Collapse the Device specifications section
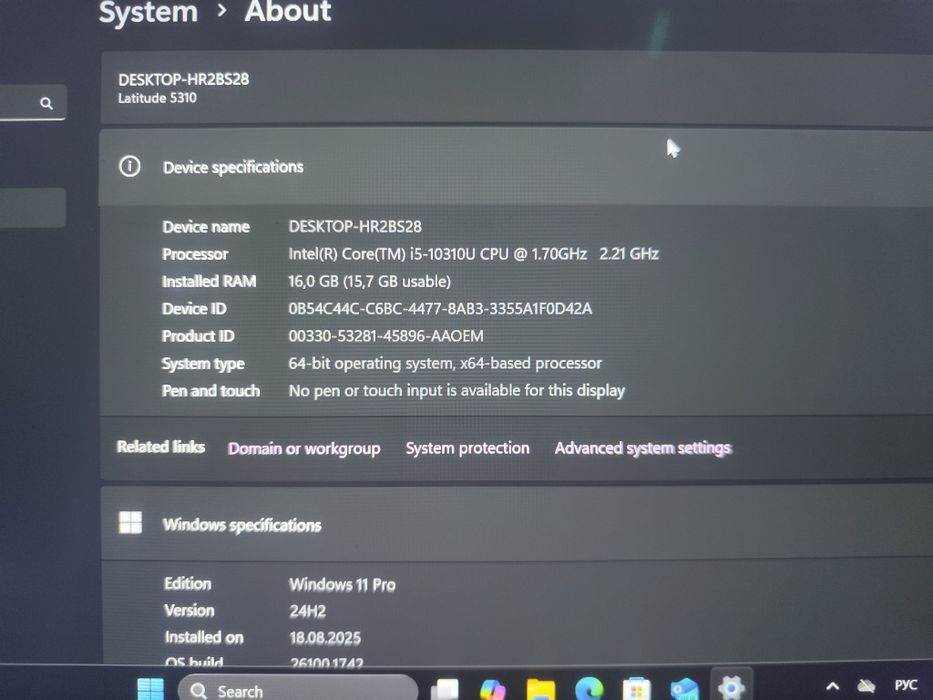 [516, 167]
